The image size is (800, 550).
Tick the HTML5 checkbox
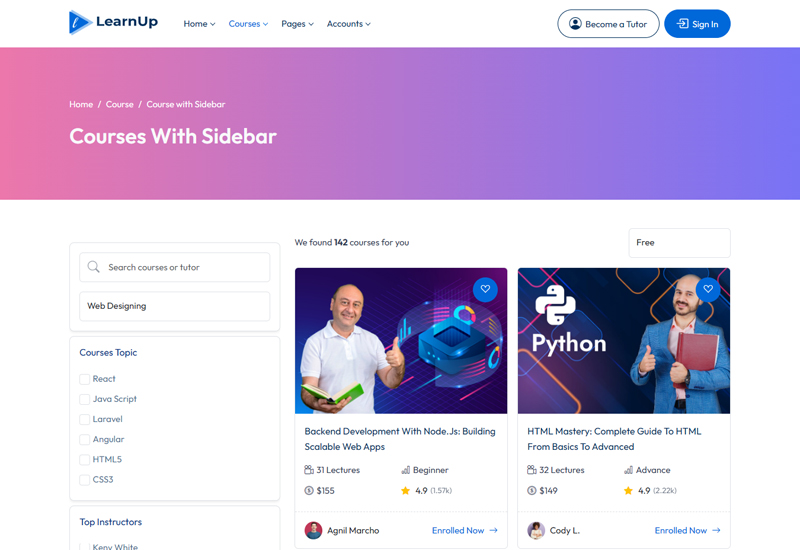85,460
